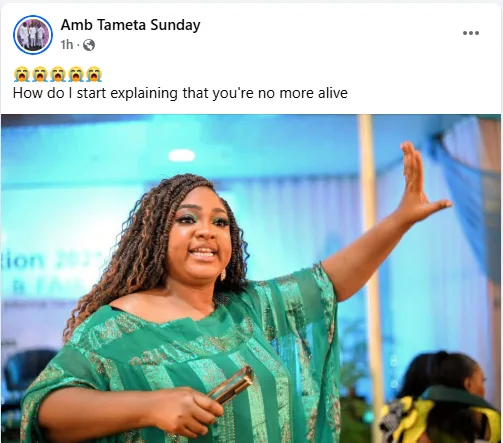
Task: Click the Public globe privacy icon
Action: 89,45
